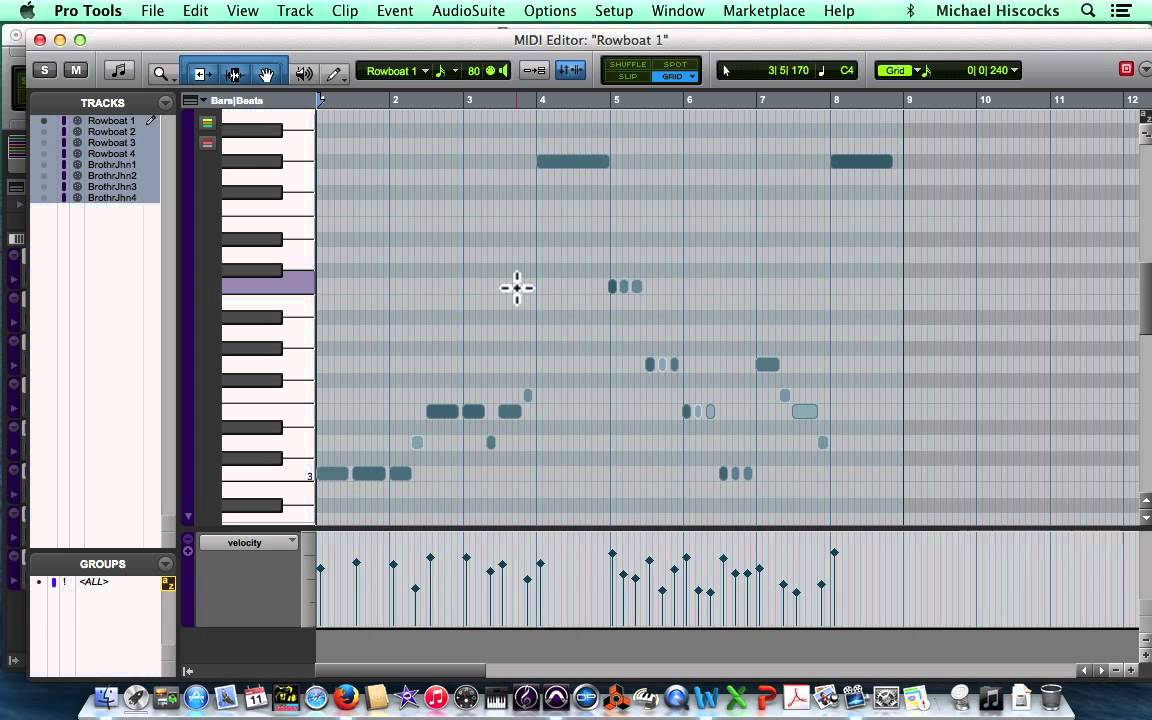1152x720 pixels.
Task: Click the red target button in toolbar
Action: pyautogui.click(x=1126, y=68)
